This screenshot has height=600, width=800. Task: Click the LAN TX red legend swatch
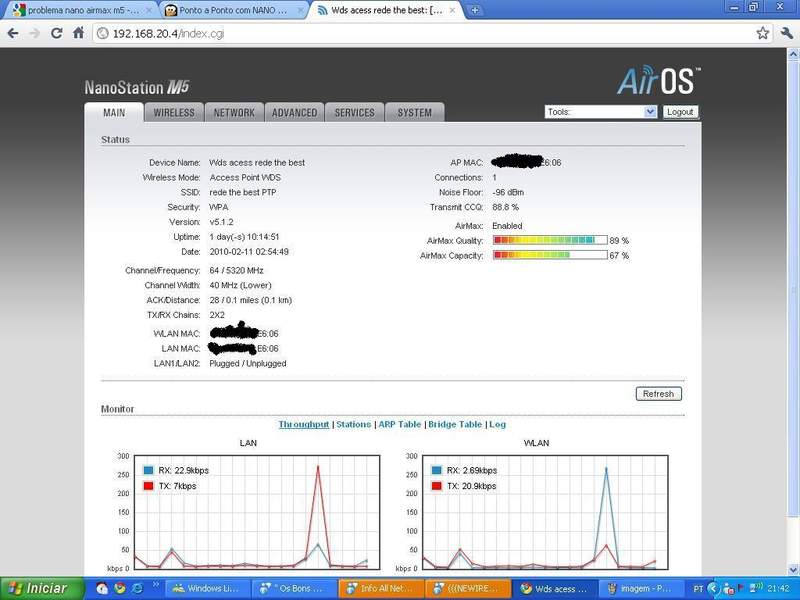[148, 486]
